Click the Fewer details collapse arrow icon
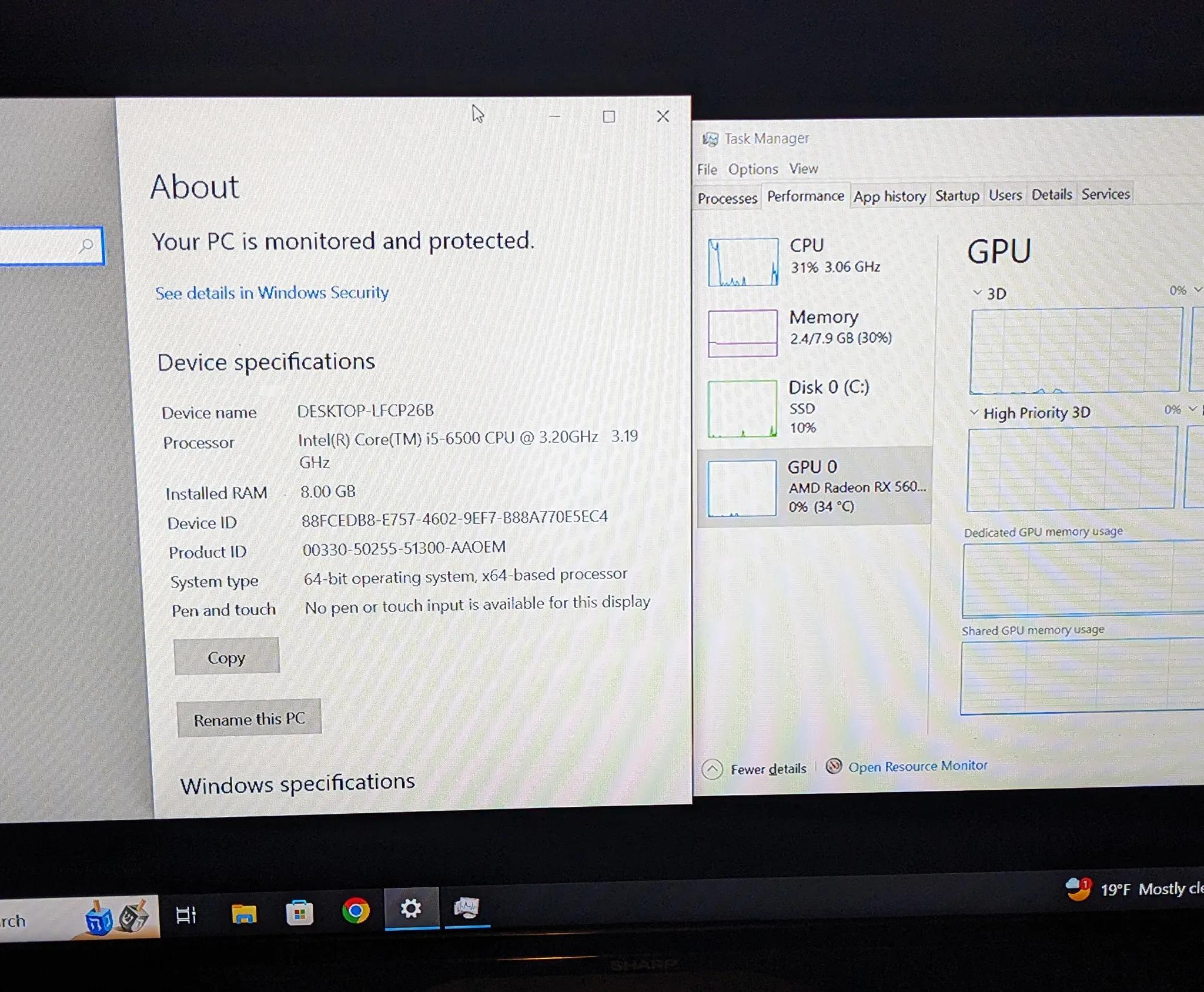 (x=712, y=769)
